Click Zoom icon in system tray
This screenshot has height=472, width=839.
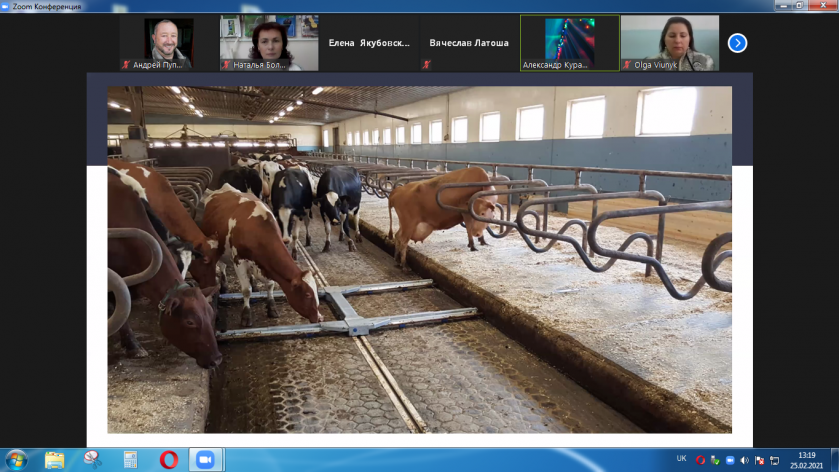pyautogui.click(x=730, y=460)
